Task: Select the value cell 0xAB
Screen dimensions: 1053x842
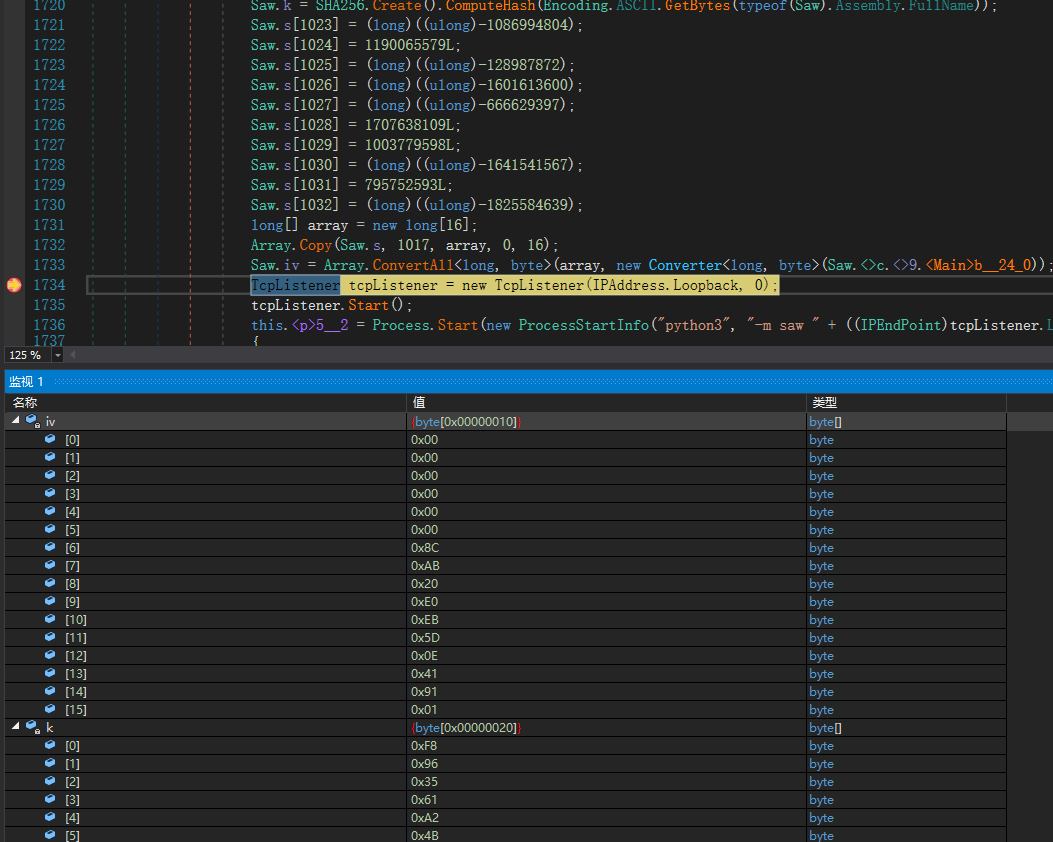Action: [x=606, y=566]
